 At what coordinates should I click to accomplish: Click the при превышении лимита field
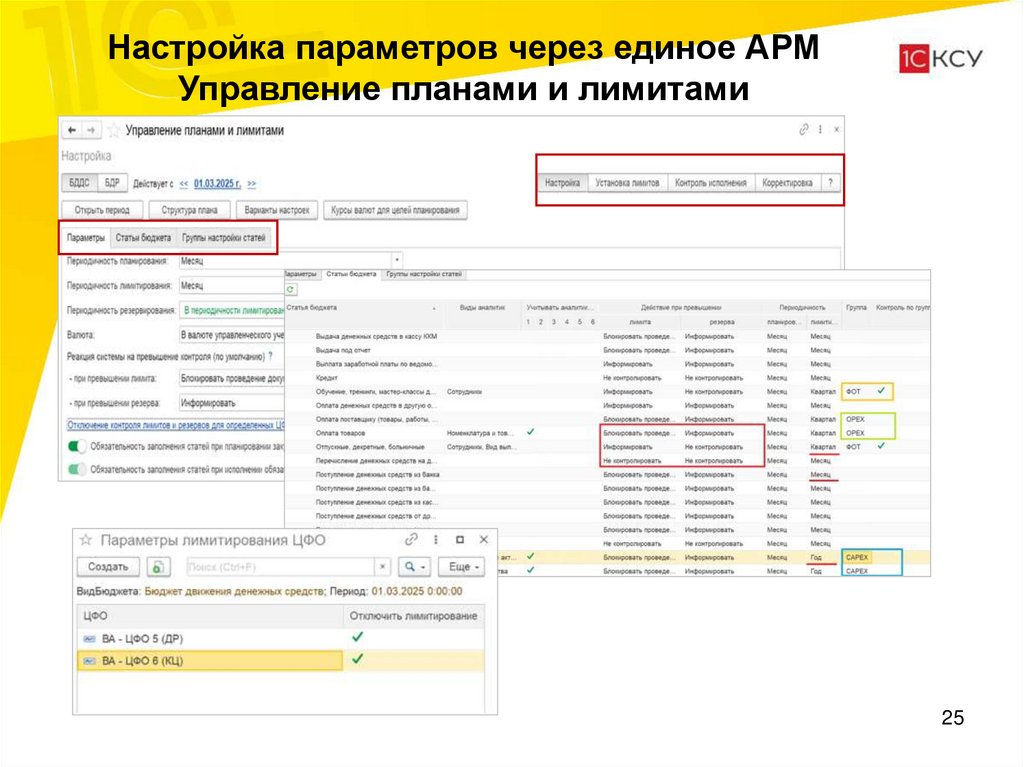tap(231, 378)
